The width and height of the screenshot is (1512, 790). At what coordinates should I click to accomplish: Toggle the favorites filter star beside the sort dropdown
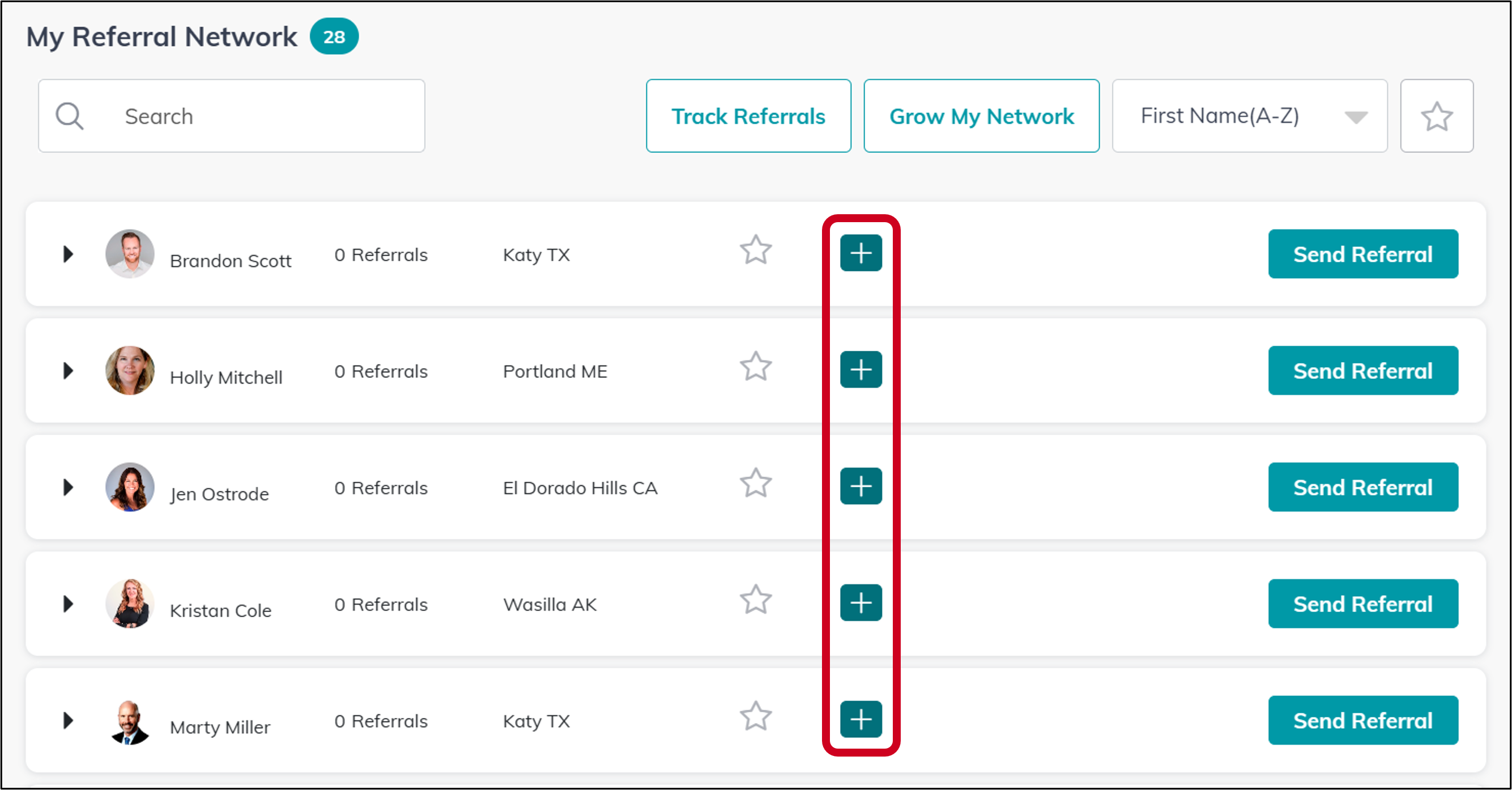[x=1436, y=116]
